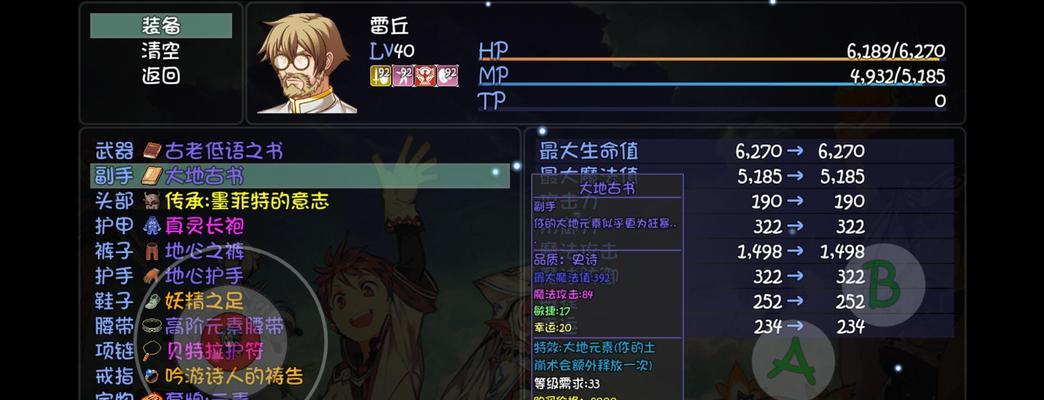Click the head slot mask icon

click(x=152, y=201)
